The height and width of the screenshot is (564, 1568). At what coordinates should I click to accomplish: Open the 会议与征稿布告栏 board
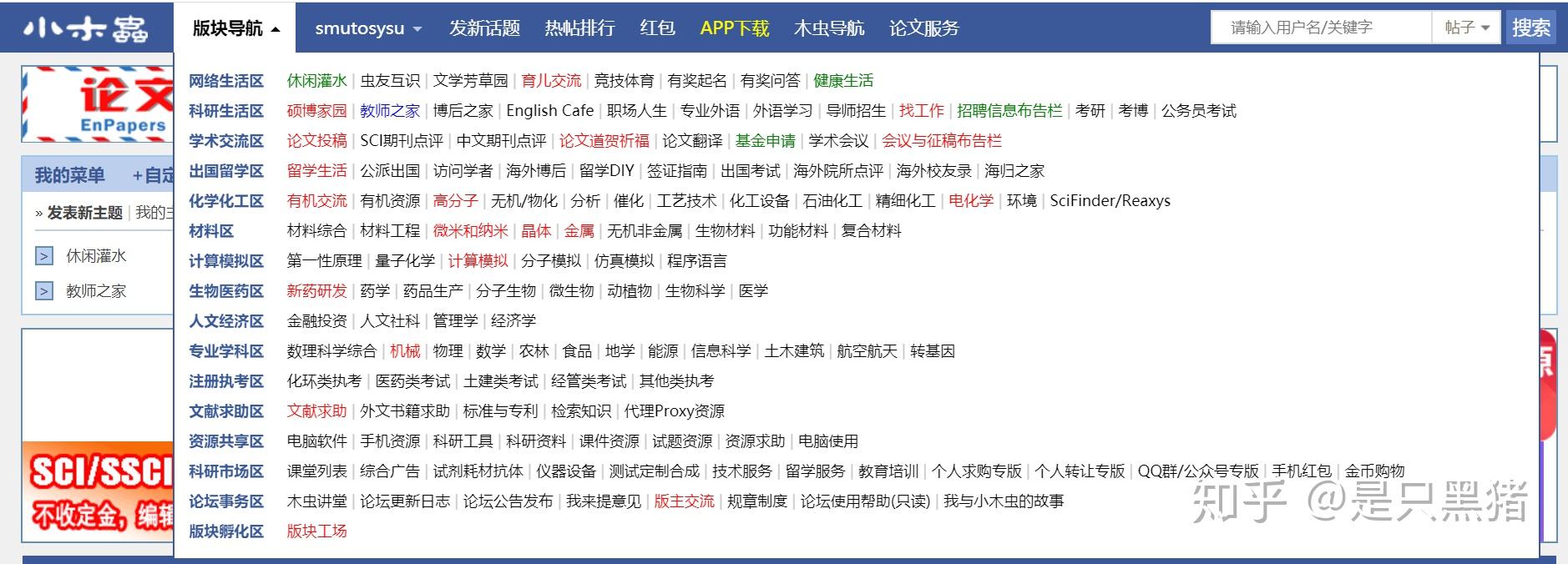942,141
